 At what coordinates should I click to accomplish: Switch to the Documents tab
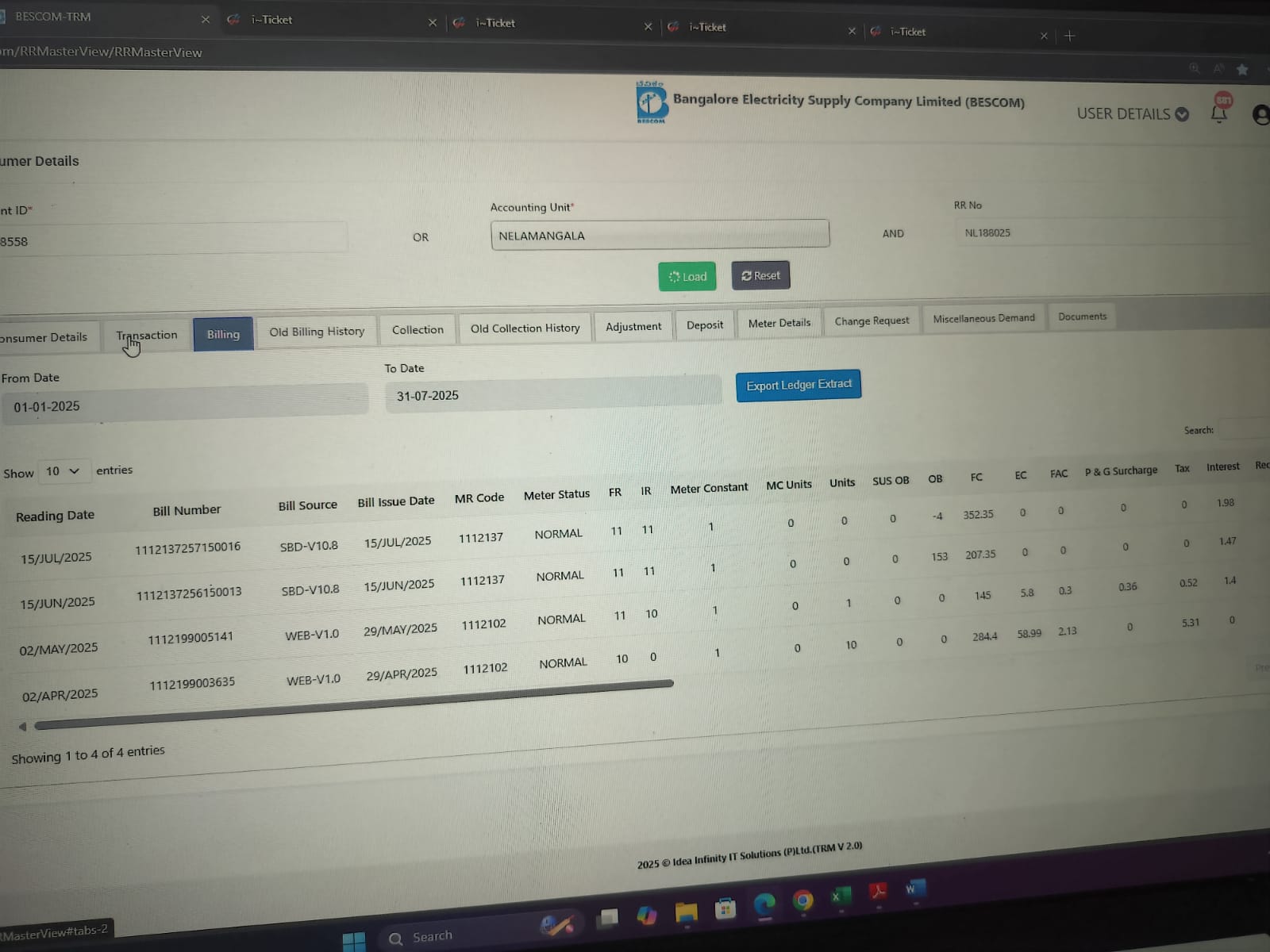[x=1082, y=317]
